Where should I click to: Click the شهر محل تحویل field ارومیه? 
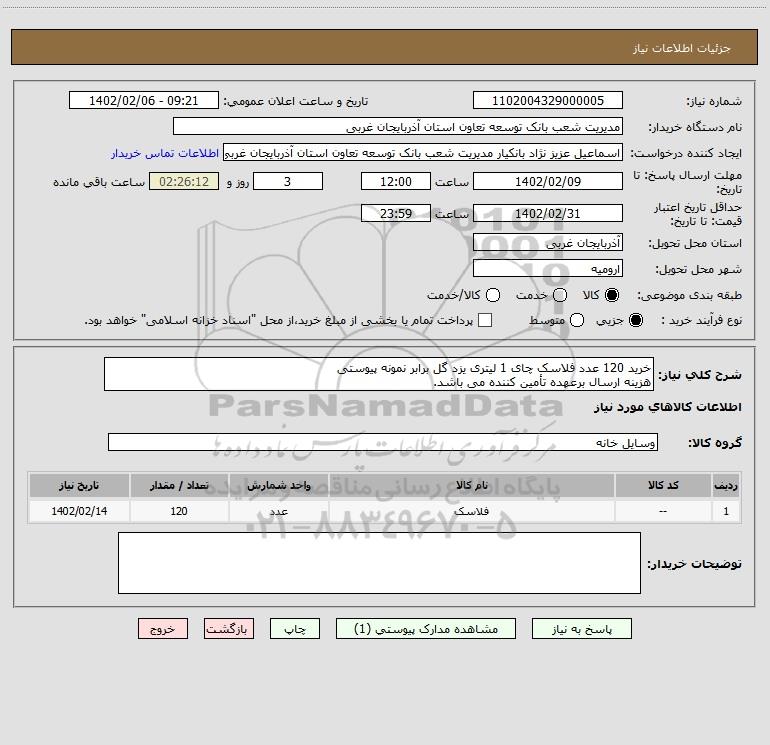pos(548,268)
